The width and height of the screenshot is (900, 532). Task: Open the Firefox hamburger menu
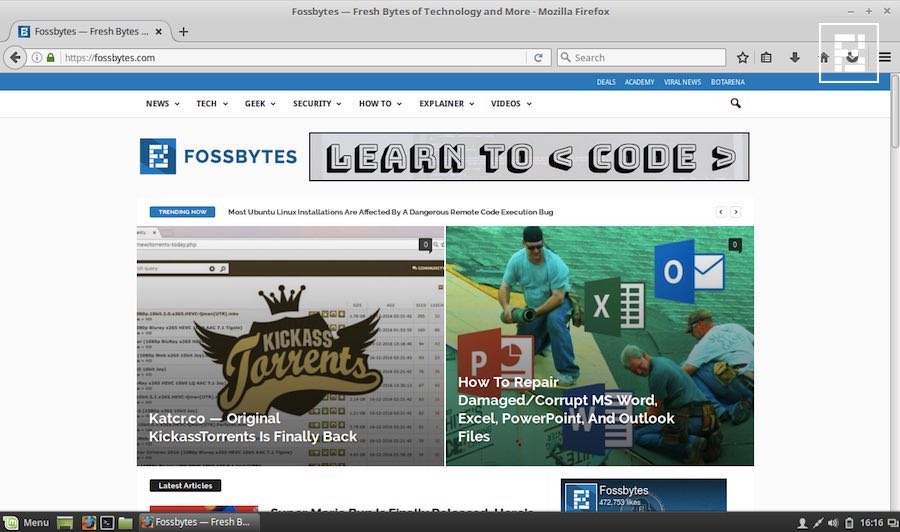(884, 58)
